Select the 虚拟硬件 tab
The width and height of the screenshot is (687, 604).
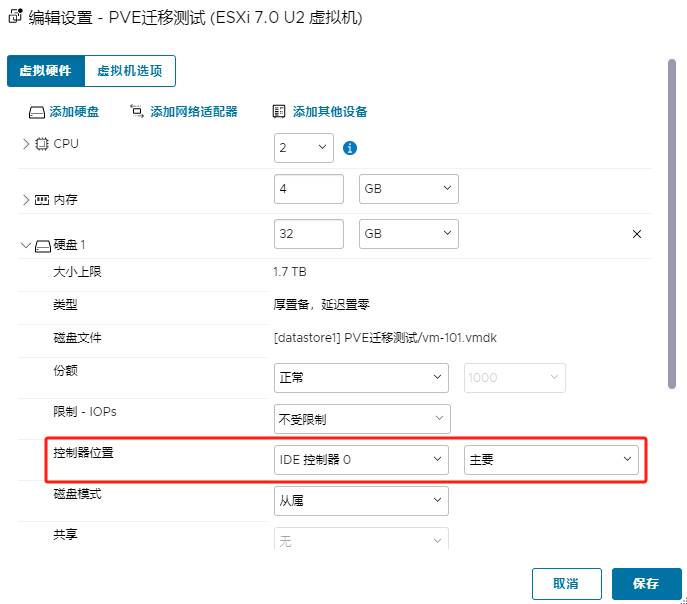46,71
